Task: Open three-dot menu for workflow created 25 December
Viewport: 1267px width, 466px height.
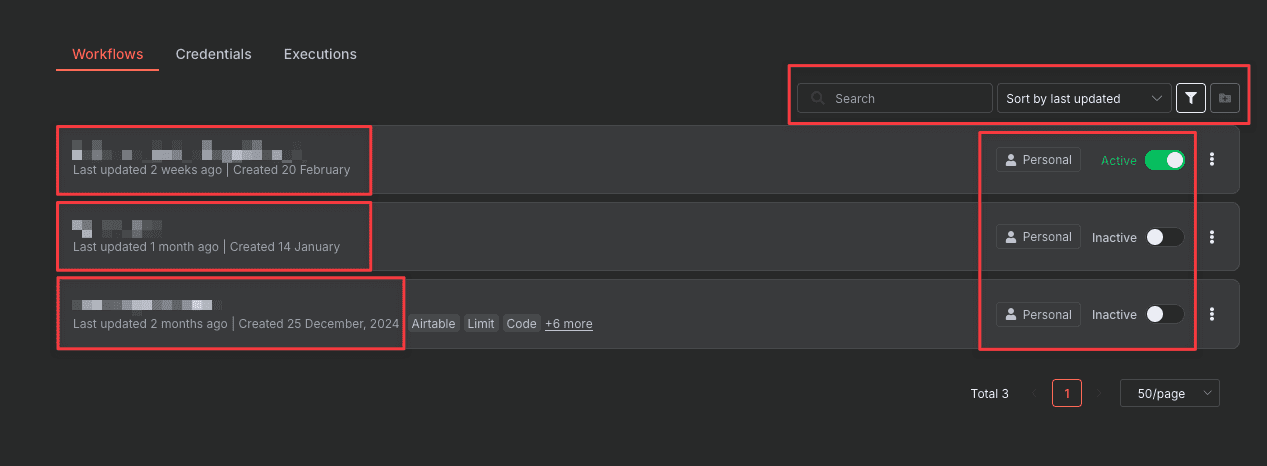Action: click(1212, 314)
